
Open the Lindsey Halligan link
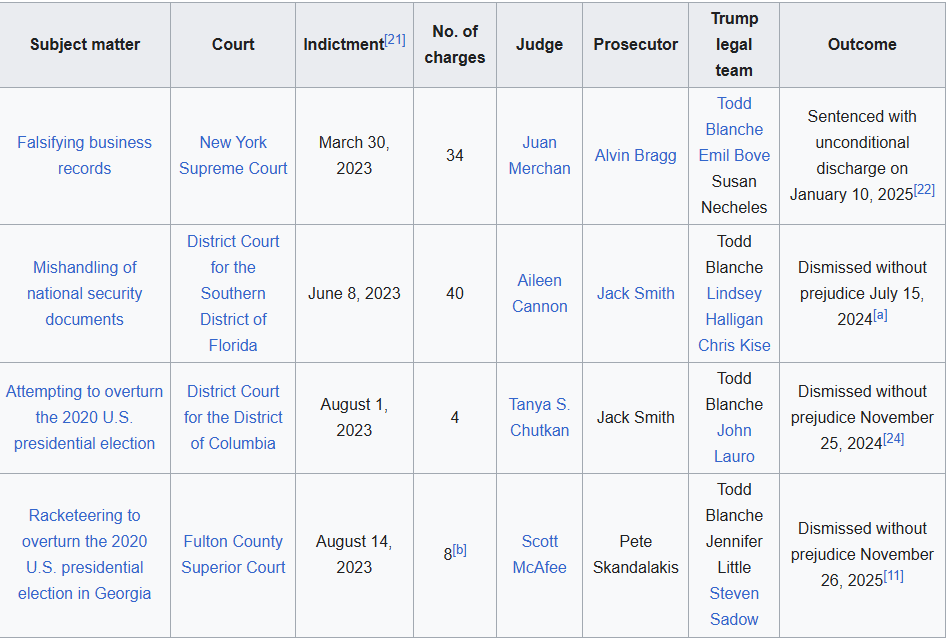click(734, 306)
